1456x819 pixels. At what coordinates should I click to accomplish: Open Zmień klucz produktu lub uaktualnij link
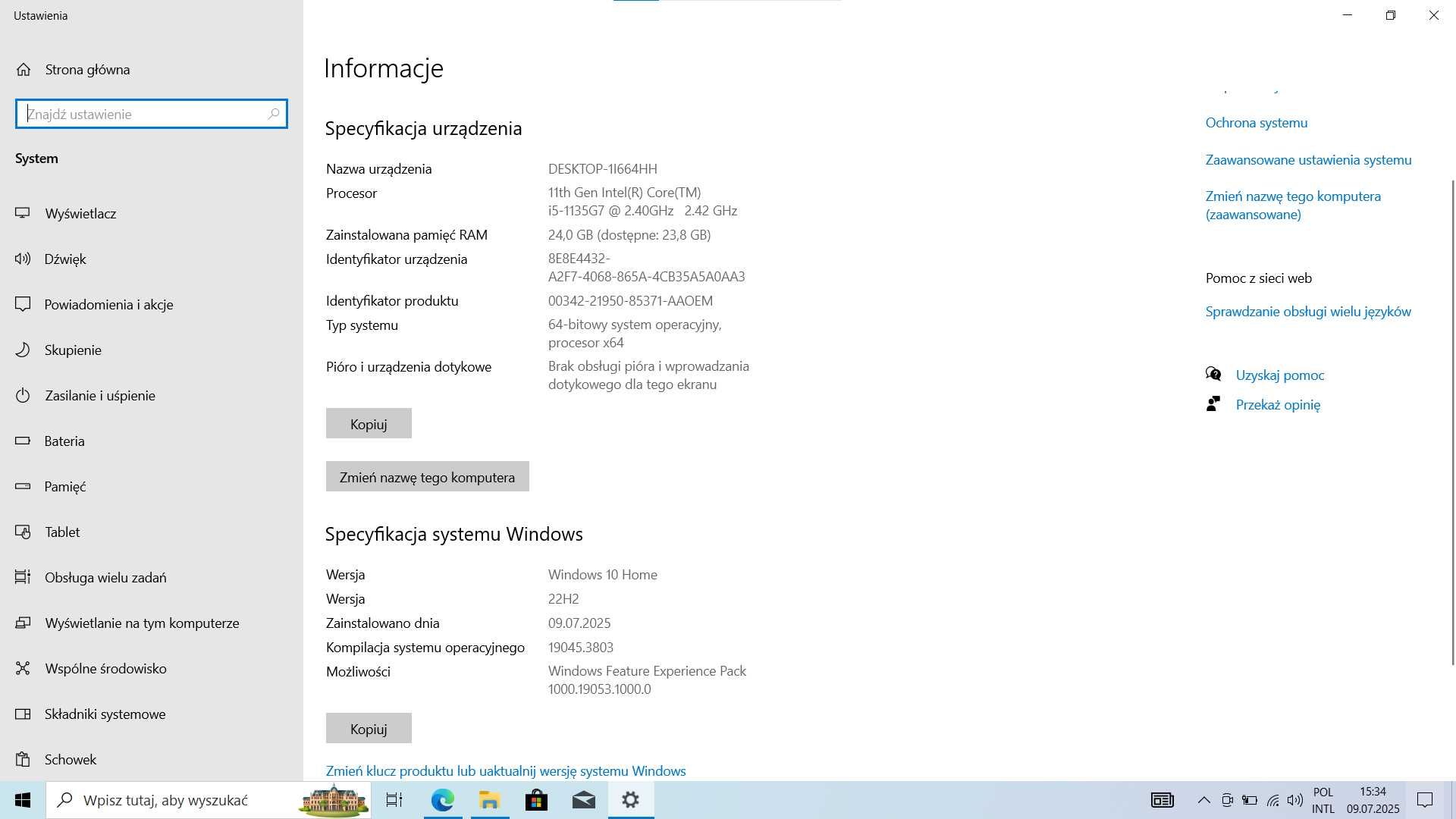(506, 770)
